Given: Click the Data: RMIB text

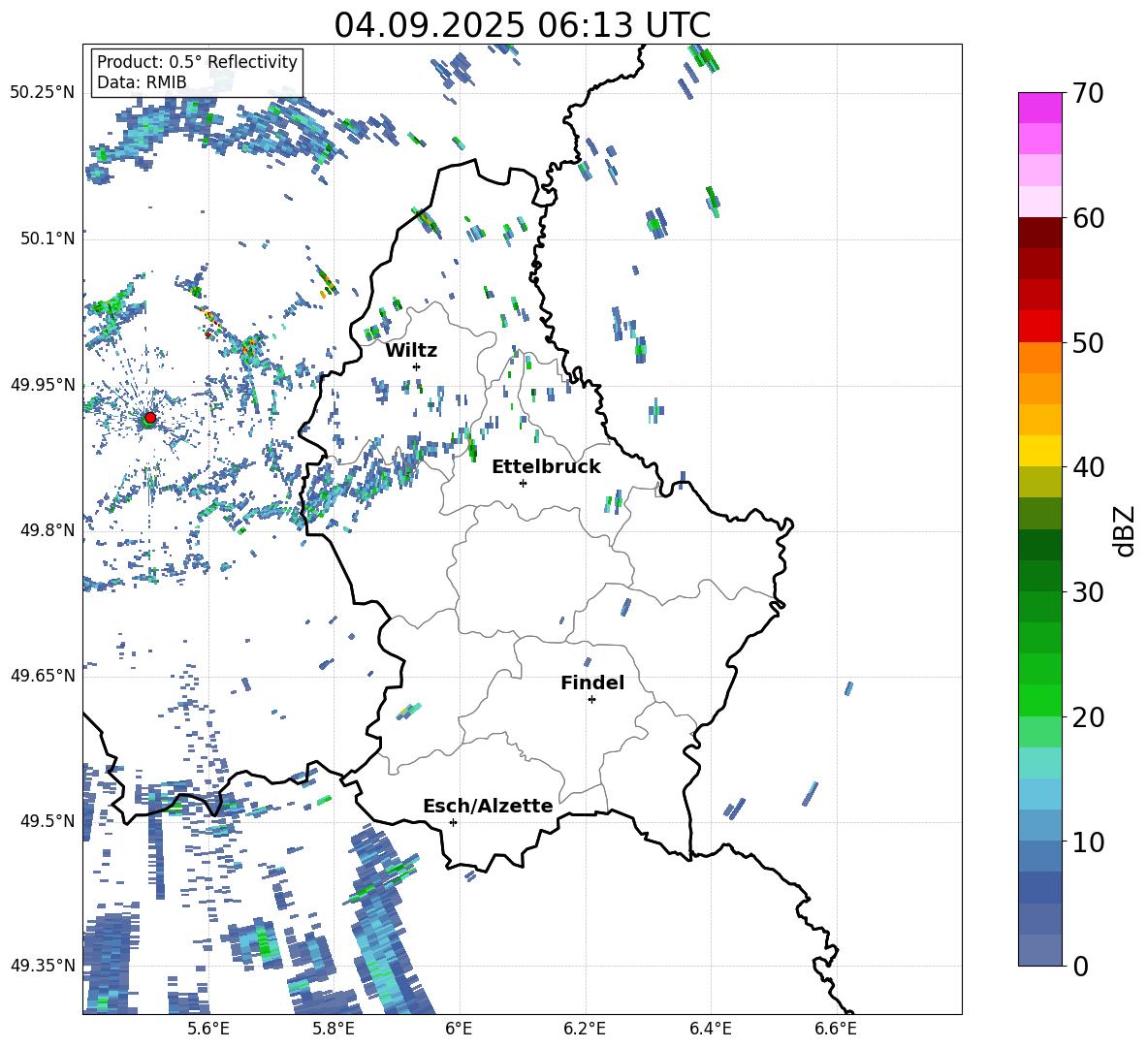Looking at the screenshot, I should coord(142,82).
